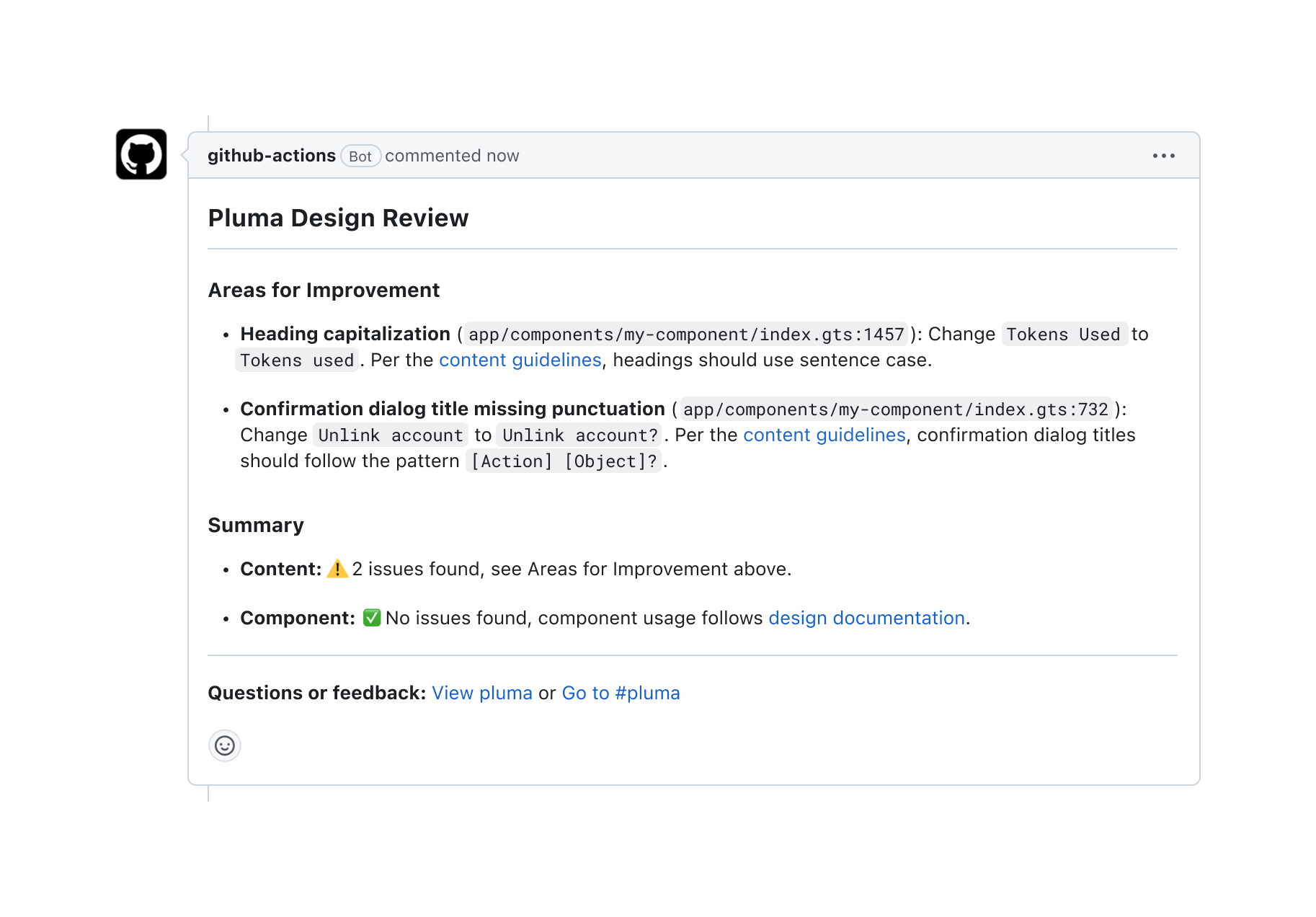
Task: Click the 'Heading capitalization' bold text
Action: [345, 334]
